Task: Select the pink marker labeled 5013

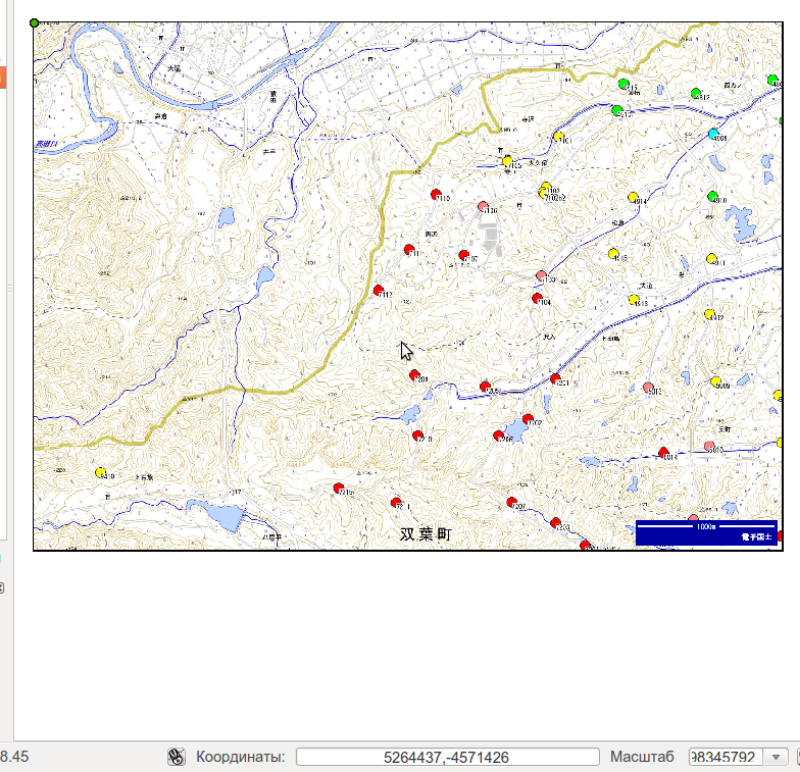Action: pyautogui.click(x=709, y=446)
